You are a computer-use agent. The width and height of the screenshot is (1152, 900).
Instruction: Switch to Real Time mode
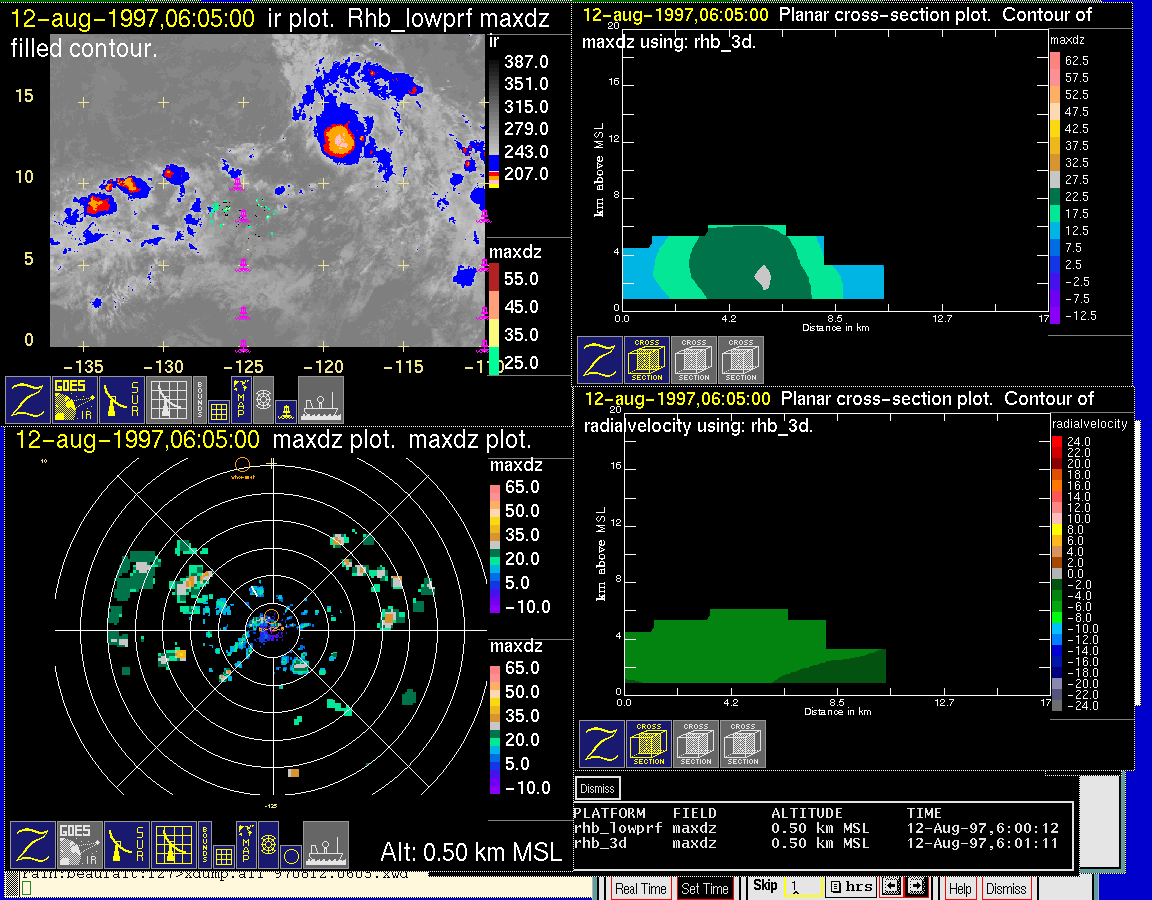(x=640, y=888)
